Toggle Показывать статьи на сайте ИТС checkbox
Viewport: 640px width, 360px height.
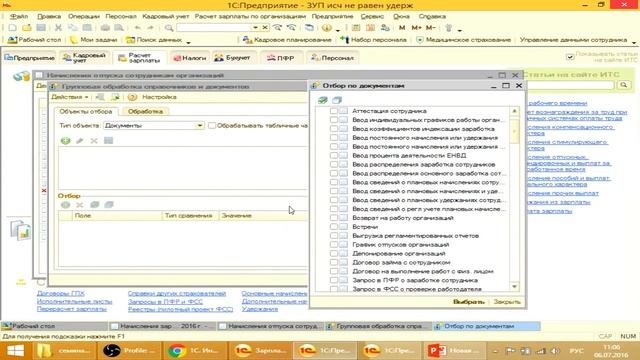coord(570,57)
